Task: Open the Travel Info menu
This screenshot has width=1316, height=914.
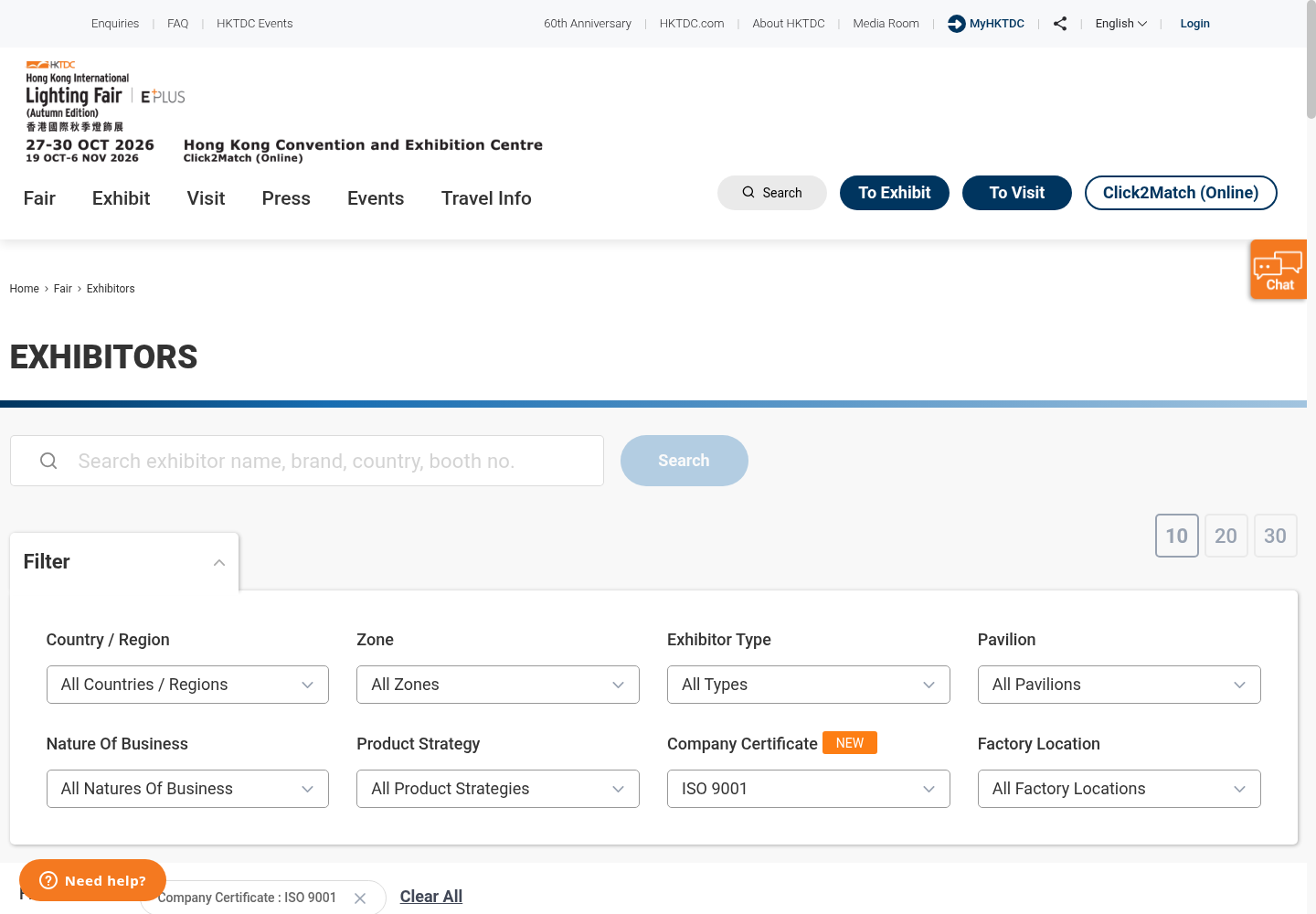Action: click(x=486, y=198)
